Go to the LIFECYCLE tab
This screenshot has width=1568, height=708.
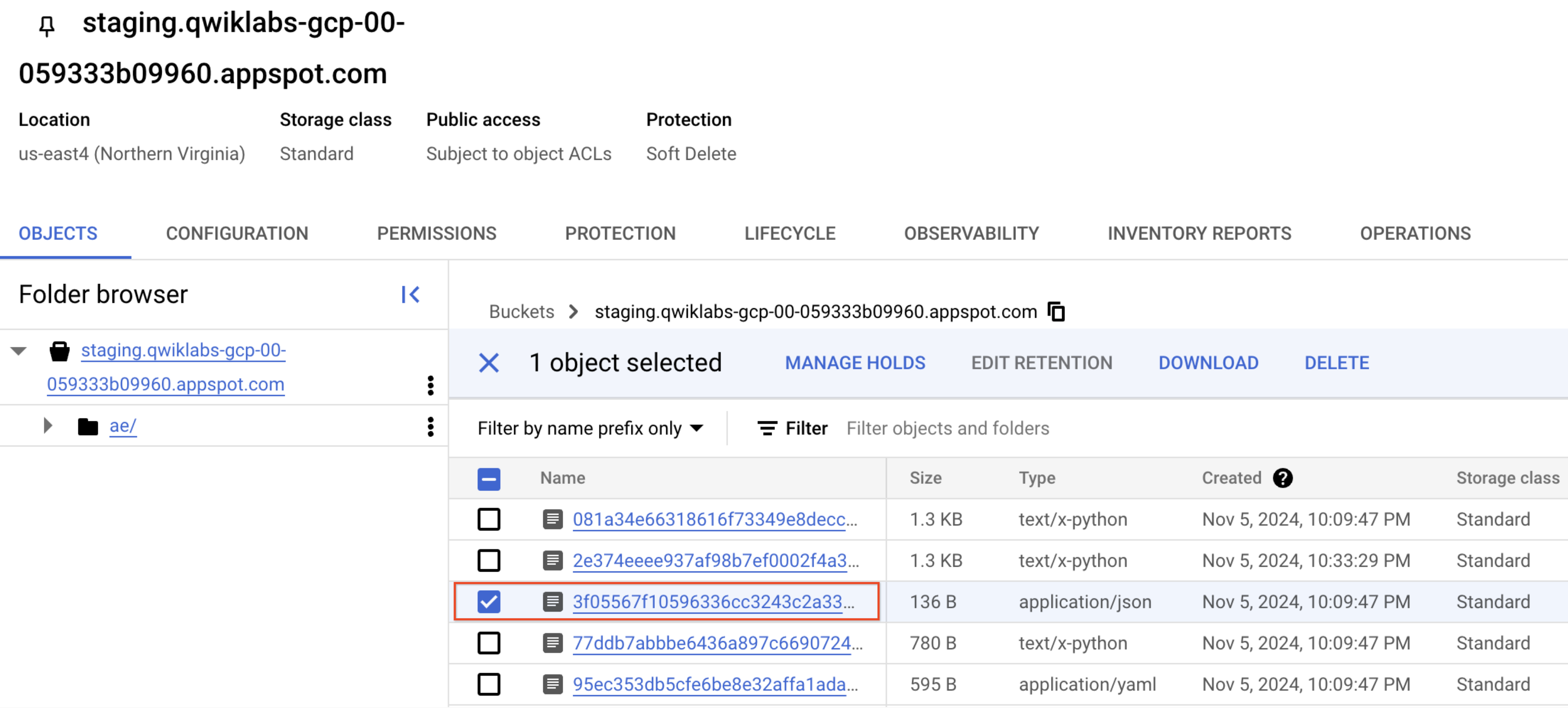(x=789, y=234)
